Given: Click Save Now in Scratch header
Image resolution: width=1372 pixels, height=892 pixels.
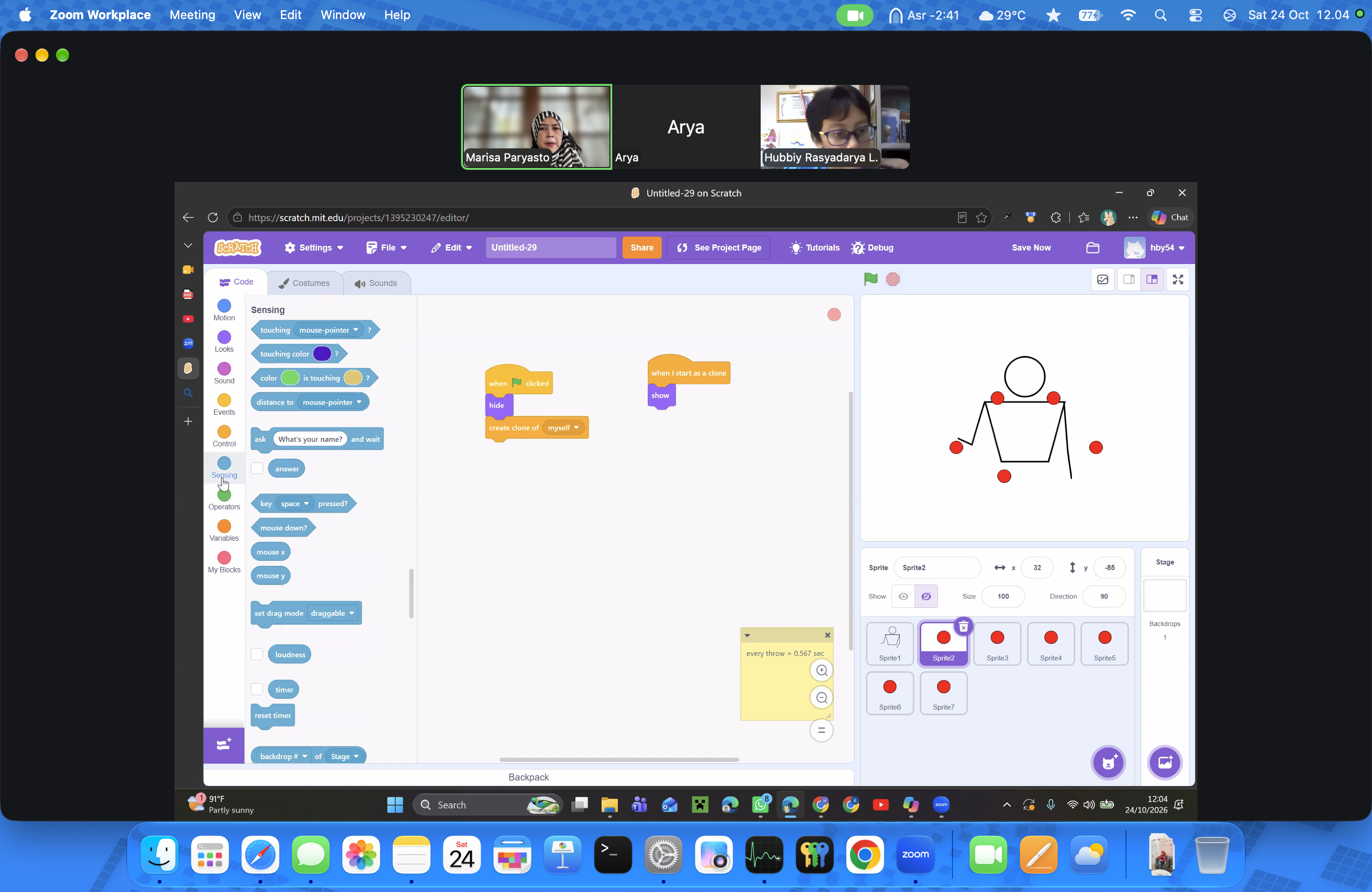Looking at the screenshot, I should 1031,248.
